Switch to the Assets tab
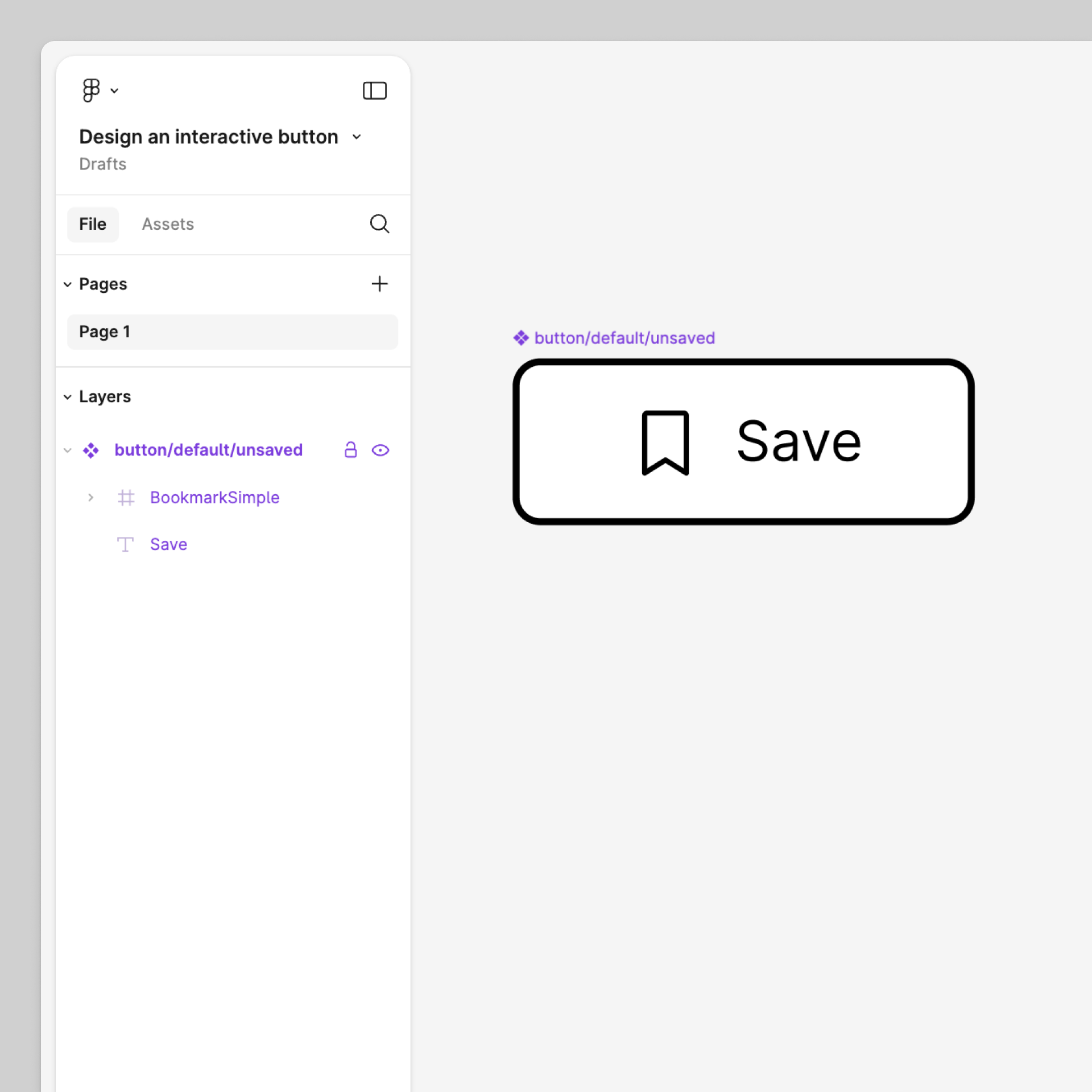1092x1092 pixels. tap(167, 223)
